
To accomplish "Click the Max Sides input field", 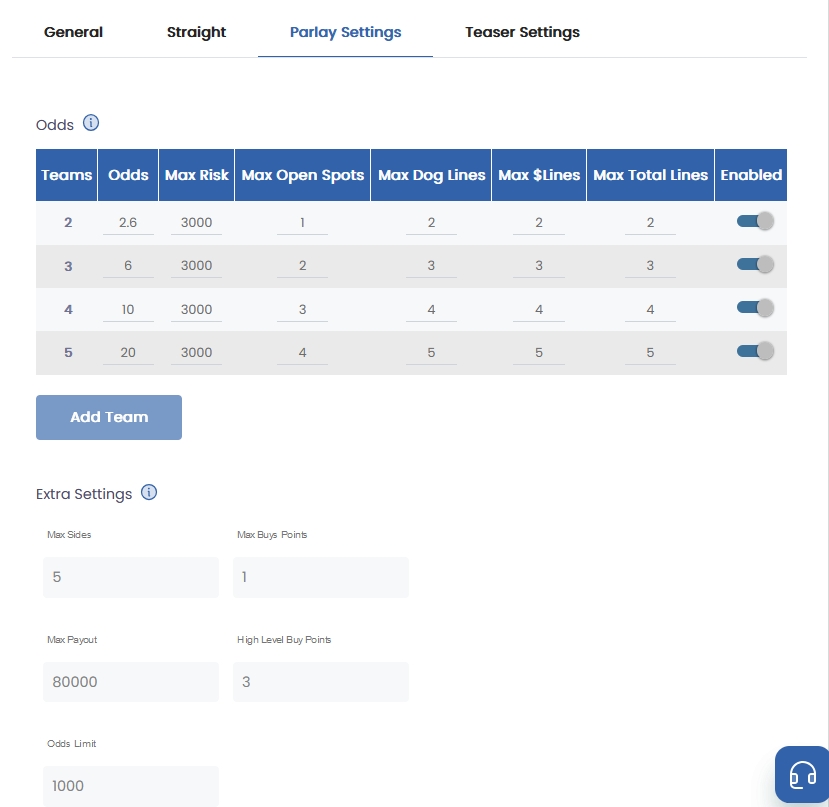I will [x=130, y=577].
